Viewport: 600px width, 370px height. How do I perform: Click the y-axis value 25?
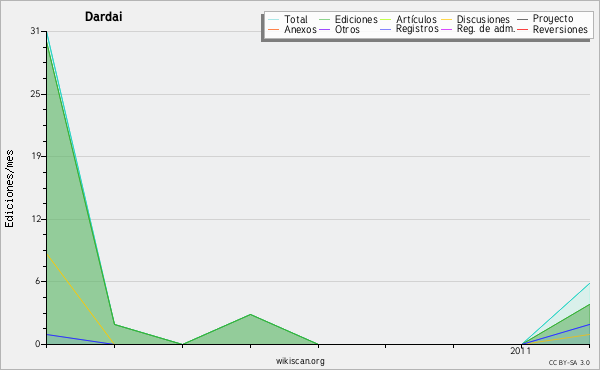click(x=35, y=94)
